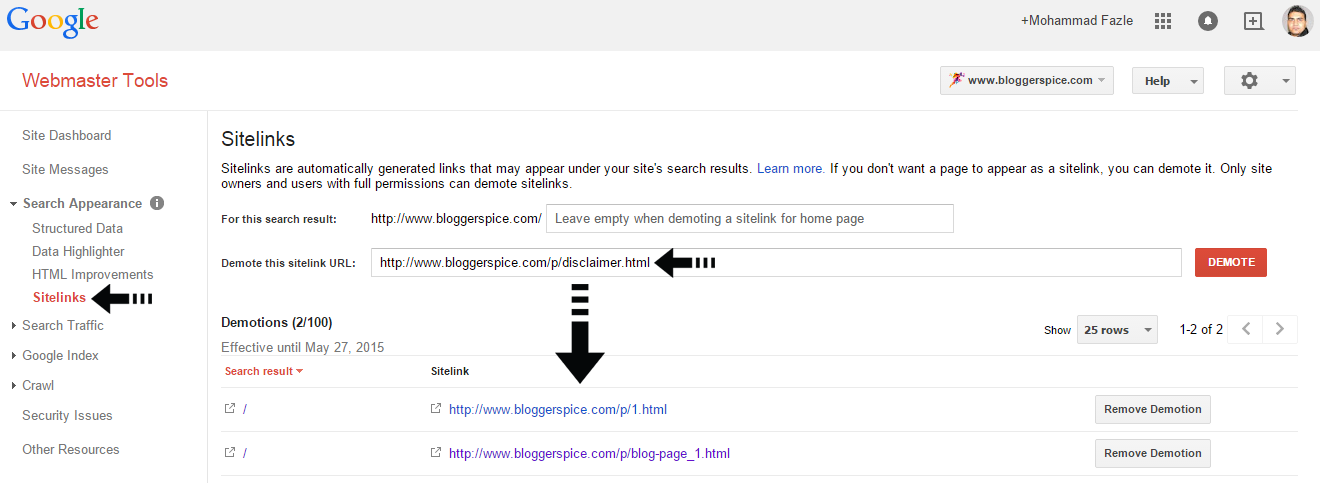The image size is (1320, 483).
Task: Open the Google notifications bell icon
Action: (1208, 21)
